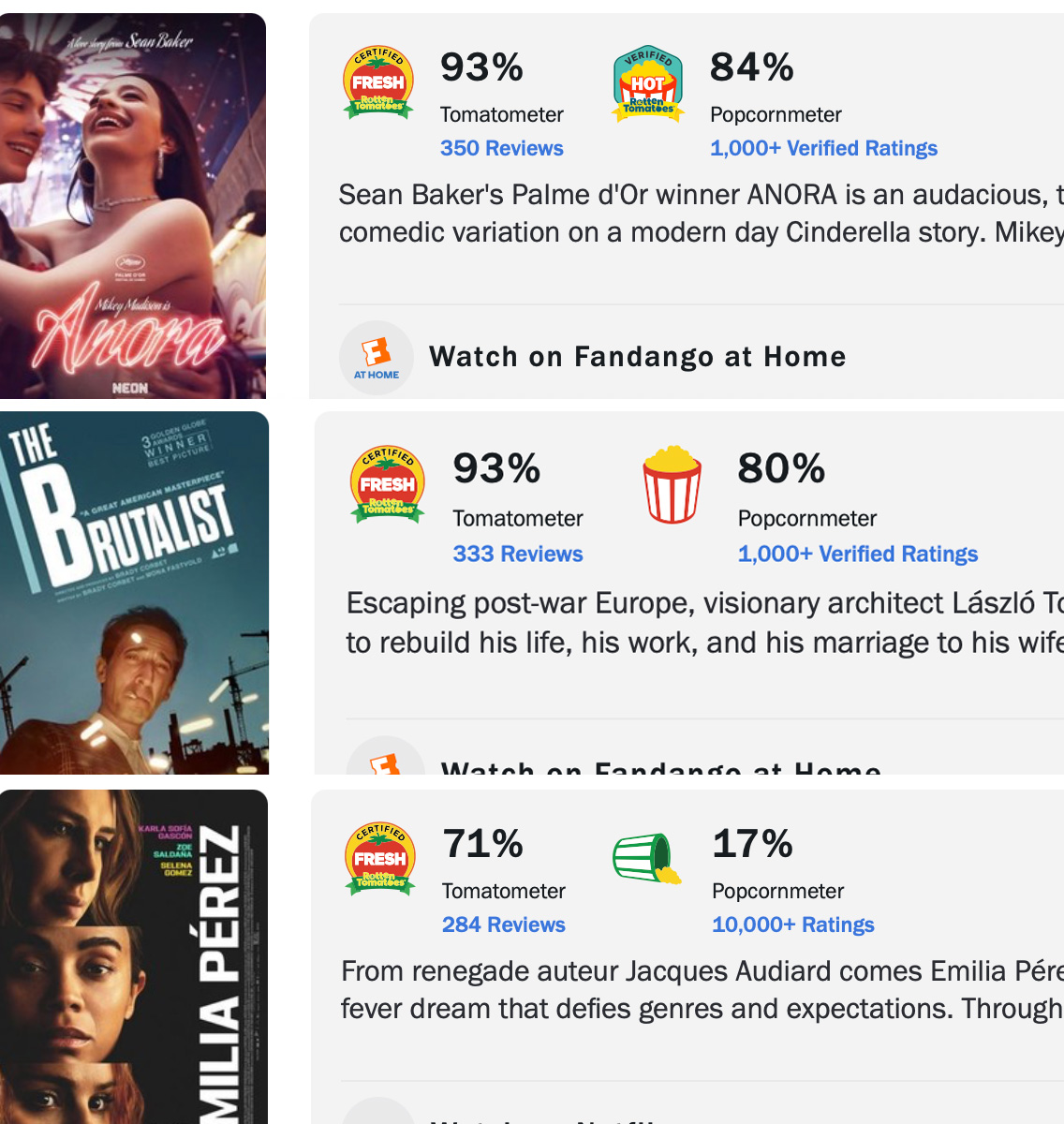Click The Brutalist's red popcorn bucket icon
1064x1124 pixels.
point(672,484)
